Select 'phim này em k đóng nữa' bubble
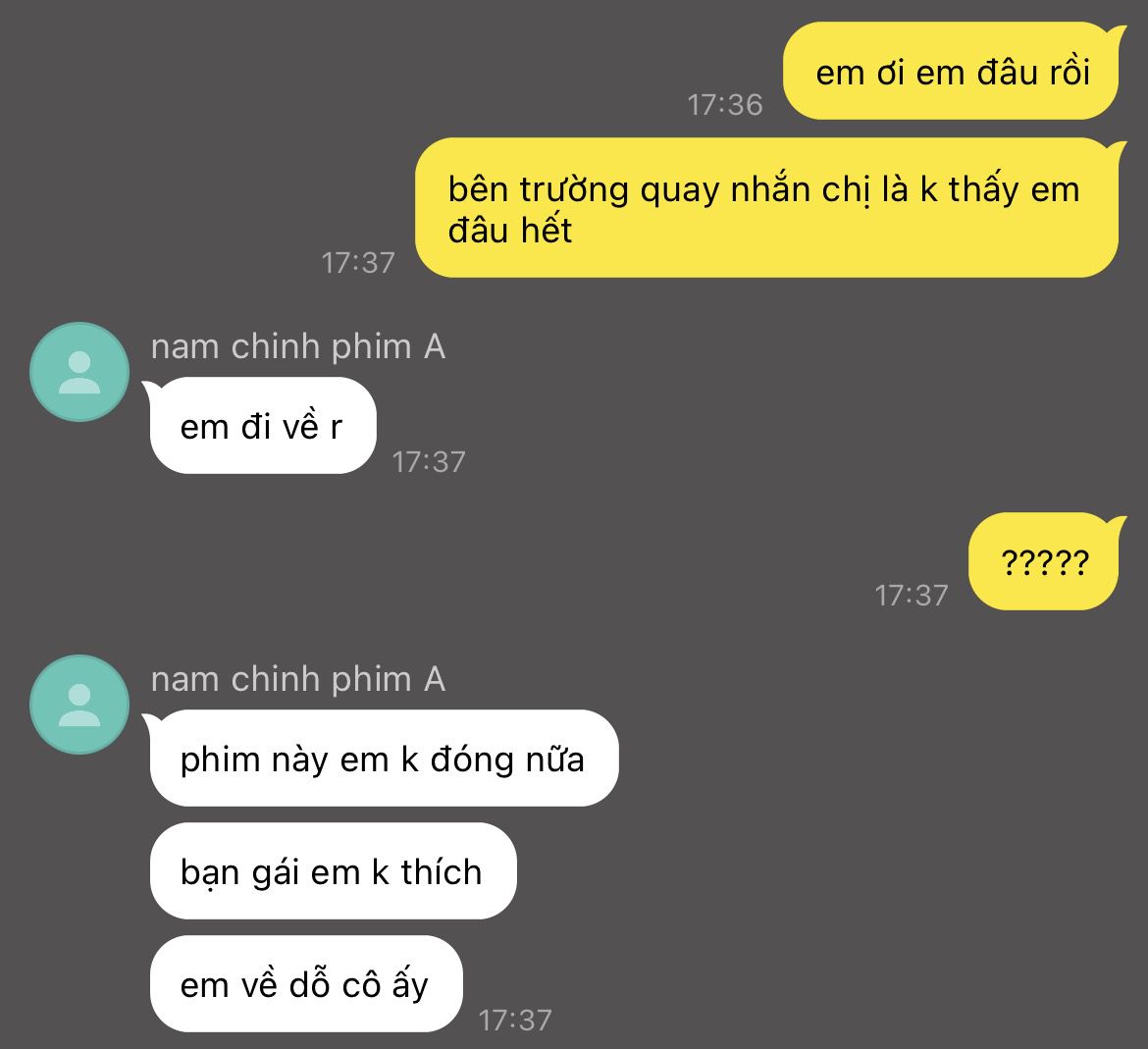The width and height of the screenshot is (1148, 1049). point(383,759)
